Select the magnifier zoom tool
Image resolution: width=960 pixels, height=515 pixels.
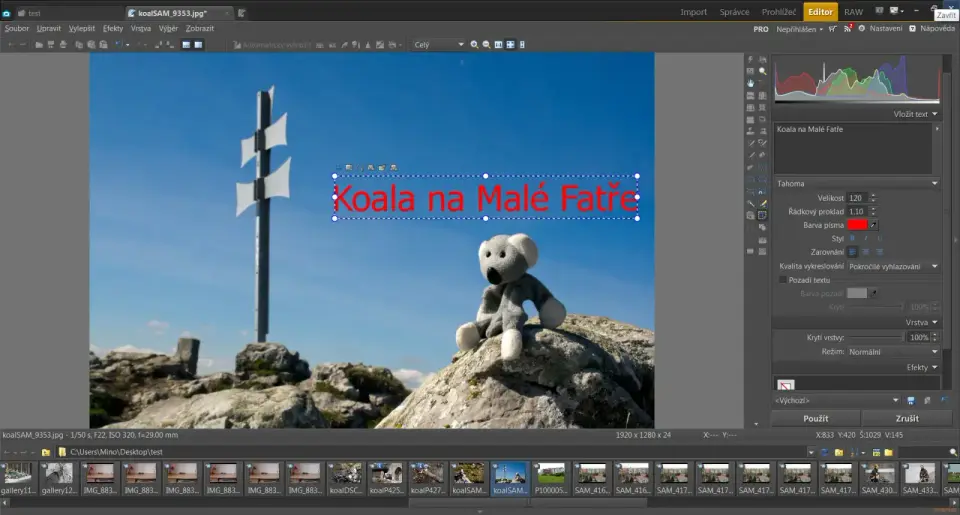(763, 71)
